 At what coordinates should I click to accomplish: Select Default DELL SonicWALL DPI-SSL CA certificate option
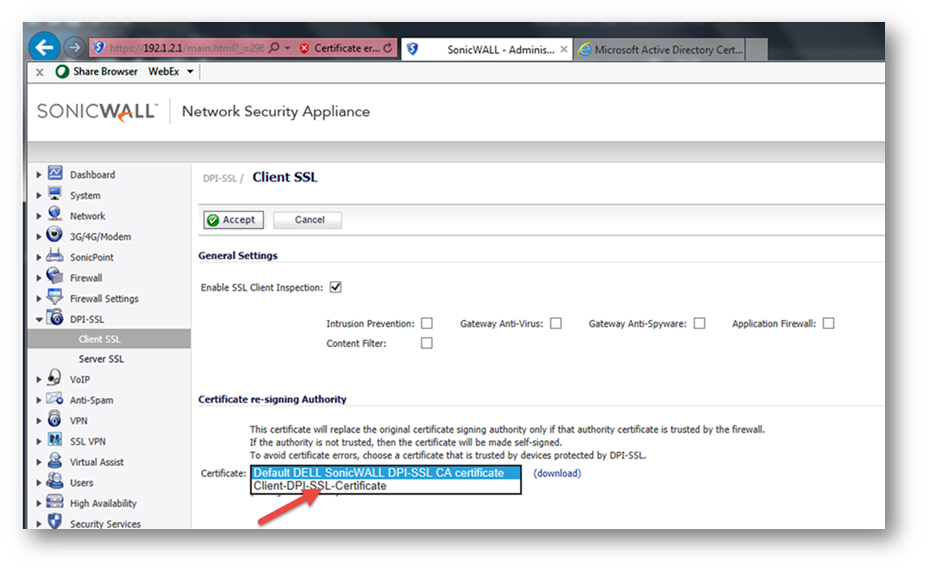pos(386,473)
